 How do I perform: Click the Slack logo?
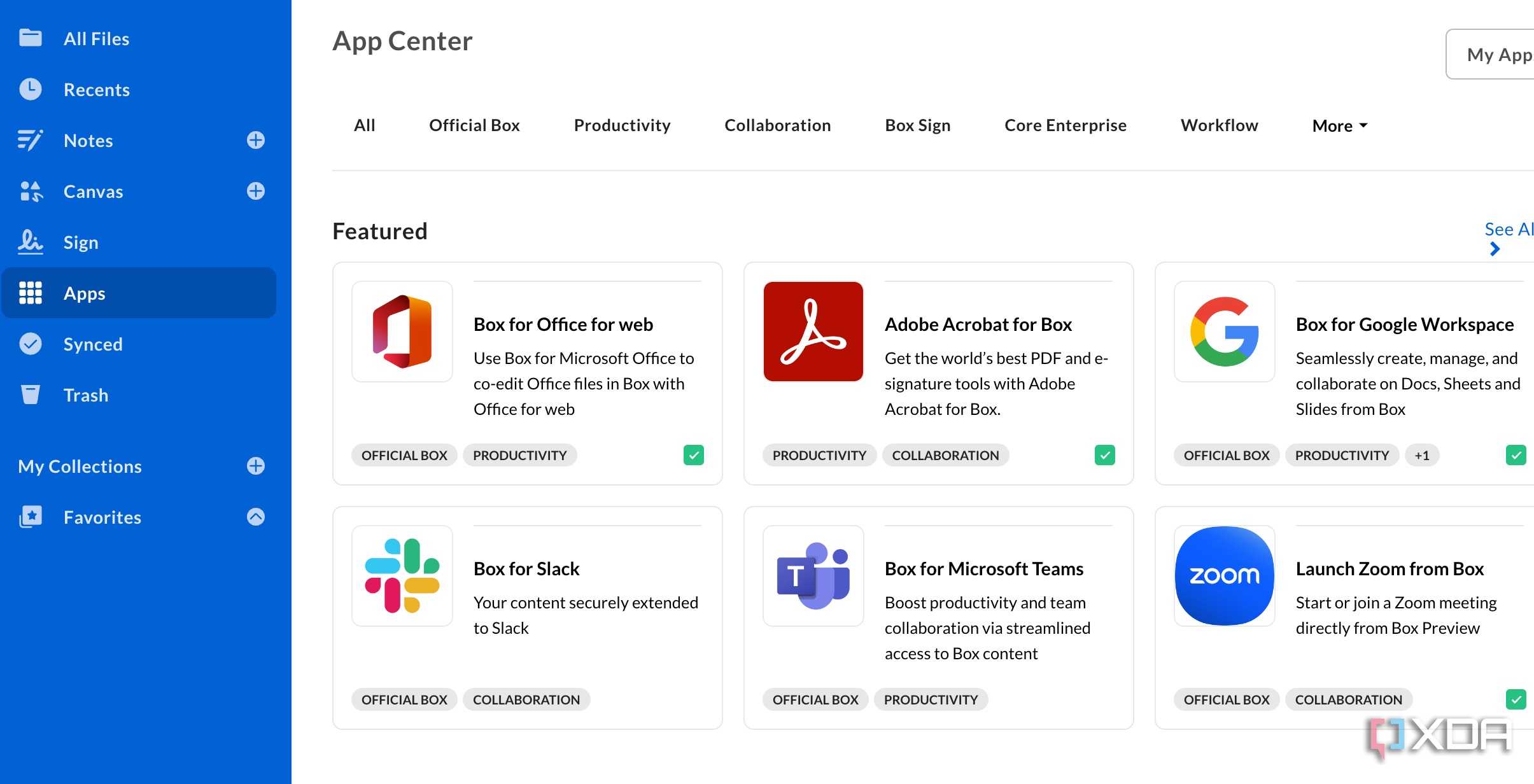pos(402,576)
